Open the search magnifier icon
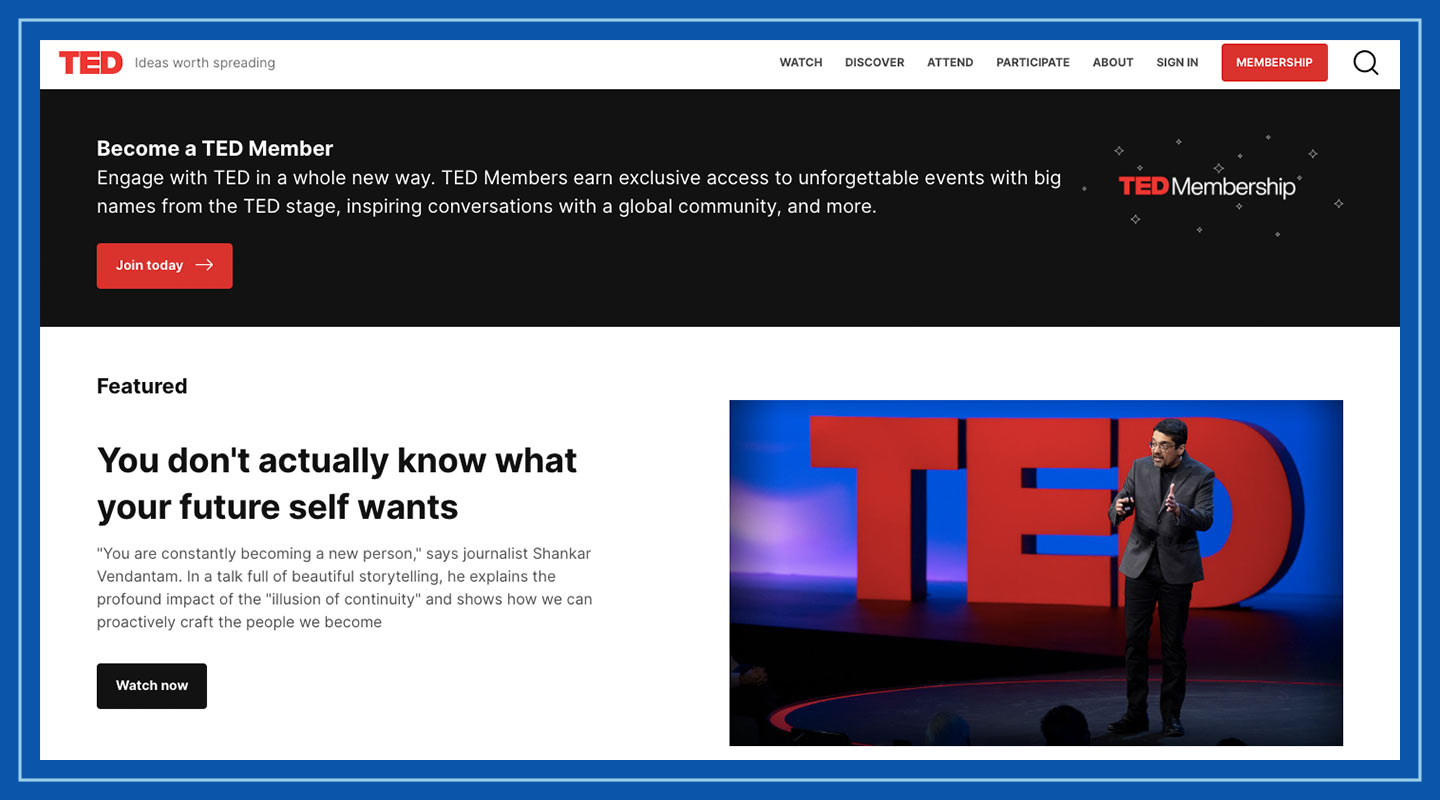 pyautogui.click(x=1365, y=62)
